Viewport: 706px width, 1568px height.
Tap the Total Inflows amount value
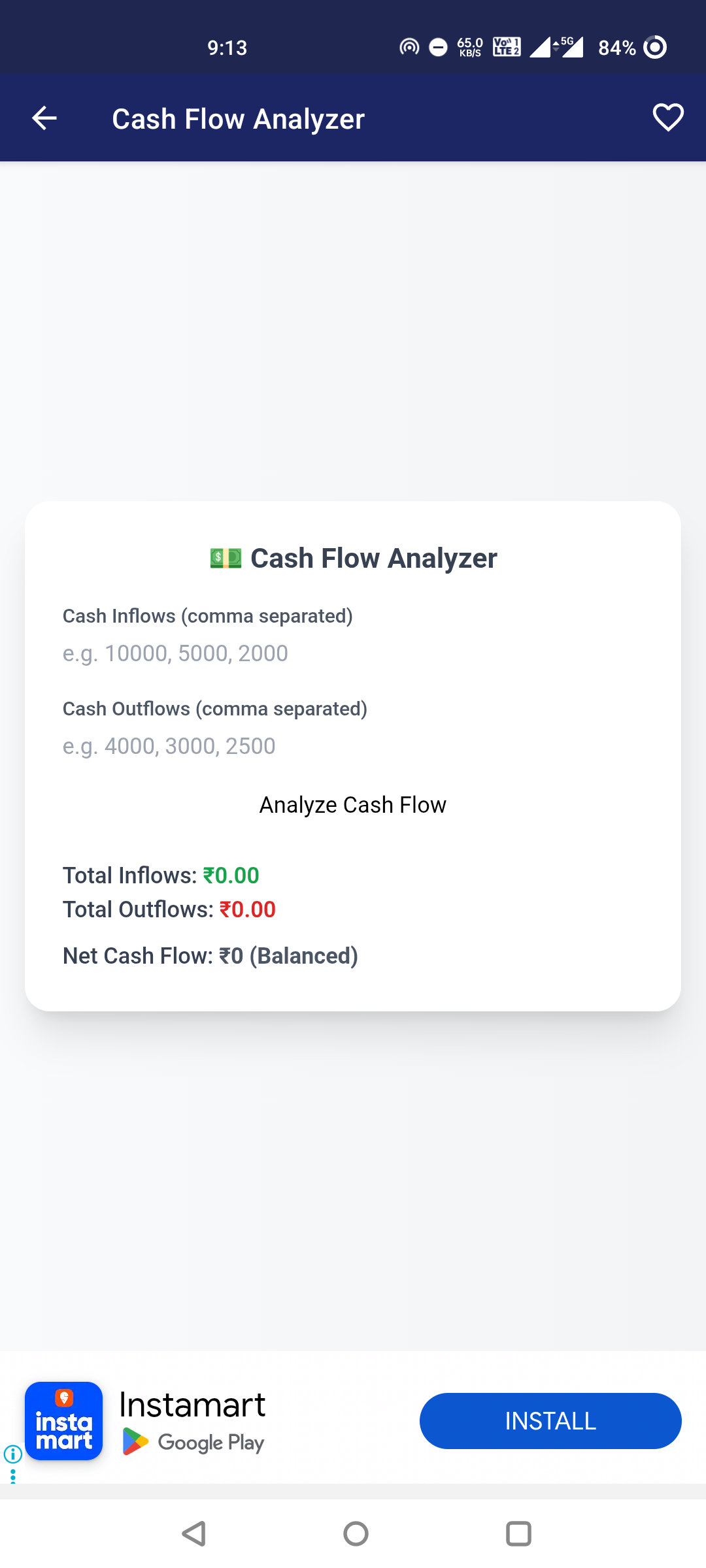231,875
